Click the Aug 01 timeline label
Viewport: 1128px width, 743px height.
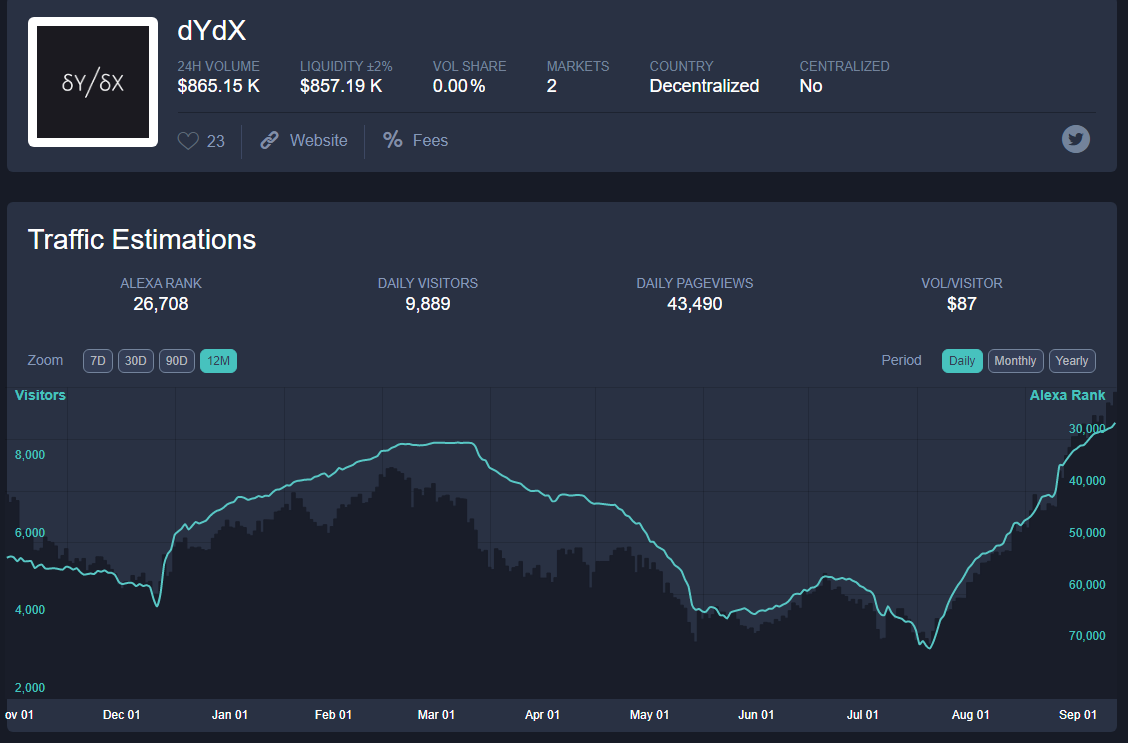pos(970,714)
